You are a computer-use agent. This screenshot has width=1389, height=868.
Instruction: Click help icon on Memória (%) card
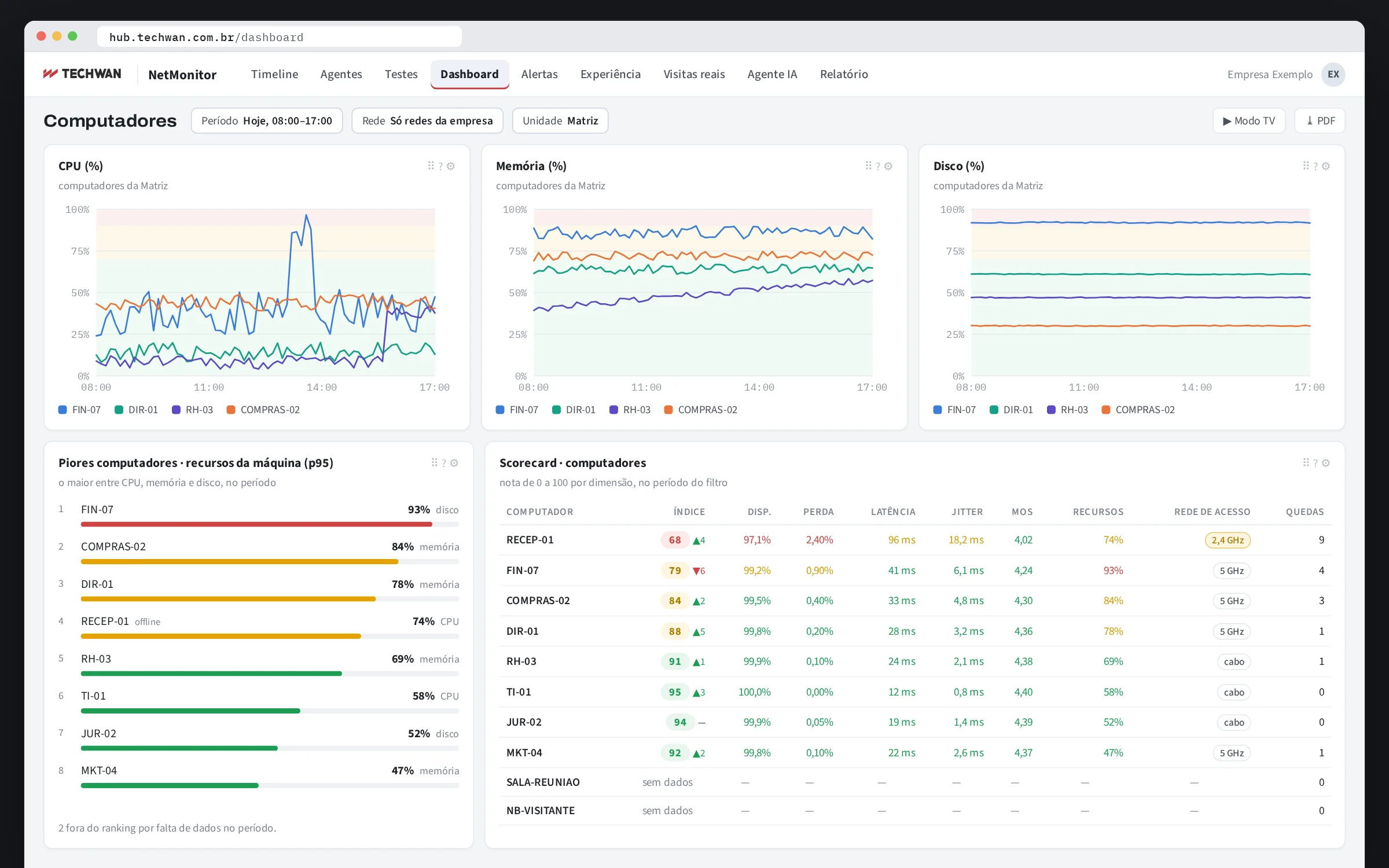pyautogui.click(x=878, y=166)
